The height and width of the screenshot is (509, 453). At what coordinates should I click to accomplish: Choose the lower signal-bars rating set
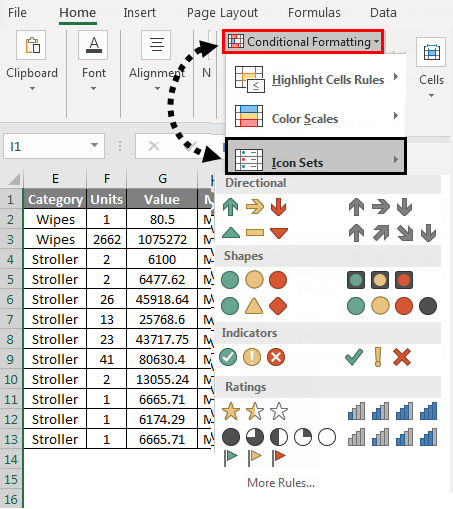(x=392, y=437)
